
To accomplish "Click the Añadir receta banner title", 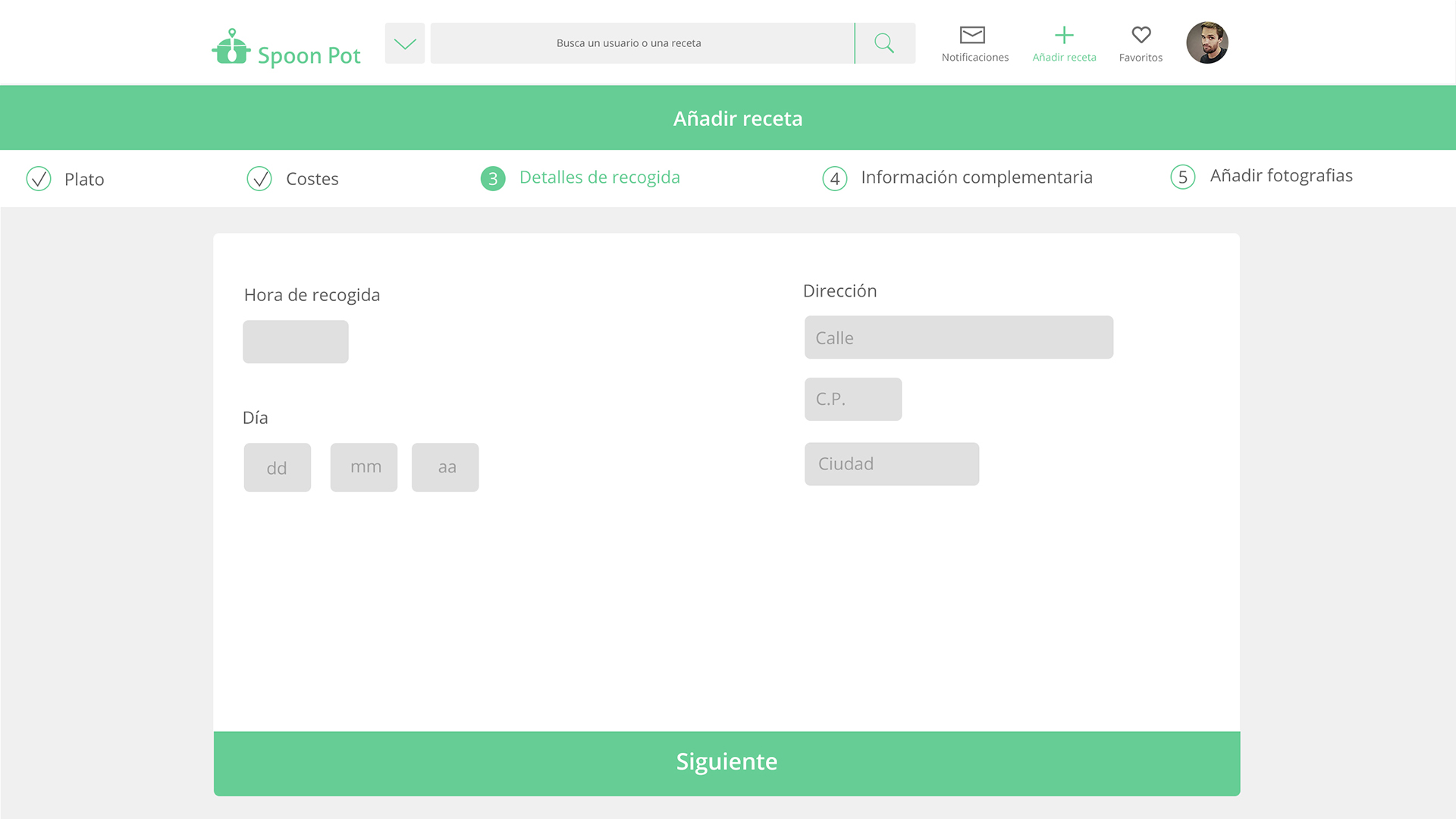I will (738, 118).
